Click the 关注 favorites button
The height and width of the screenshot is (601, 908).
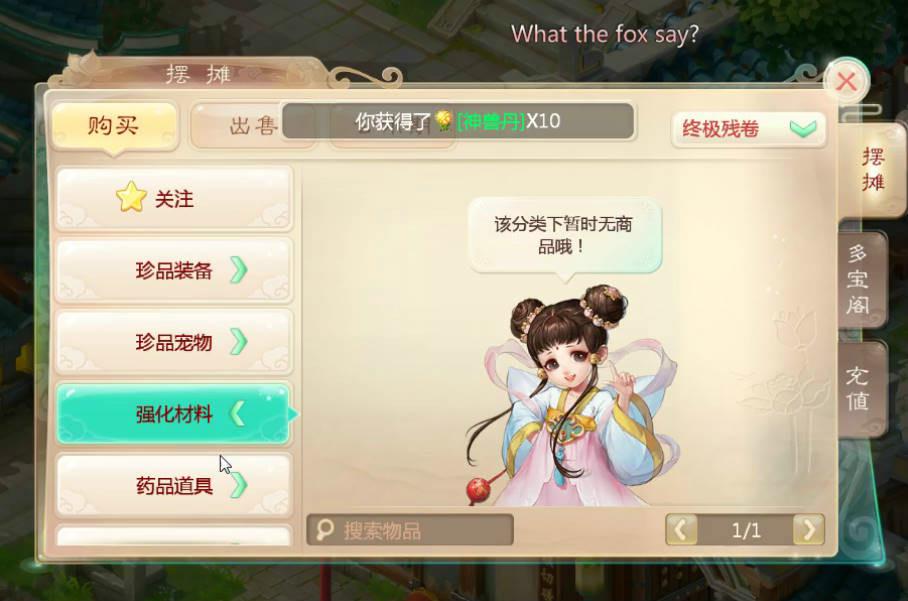(x=174, y=198)
